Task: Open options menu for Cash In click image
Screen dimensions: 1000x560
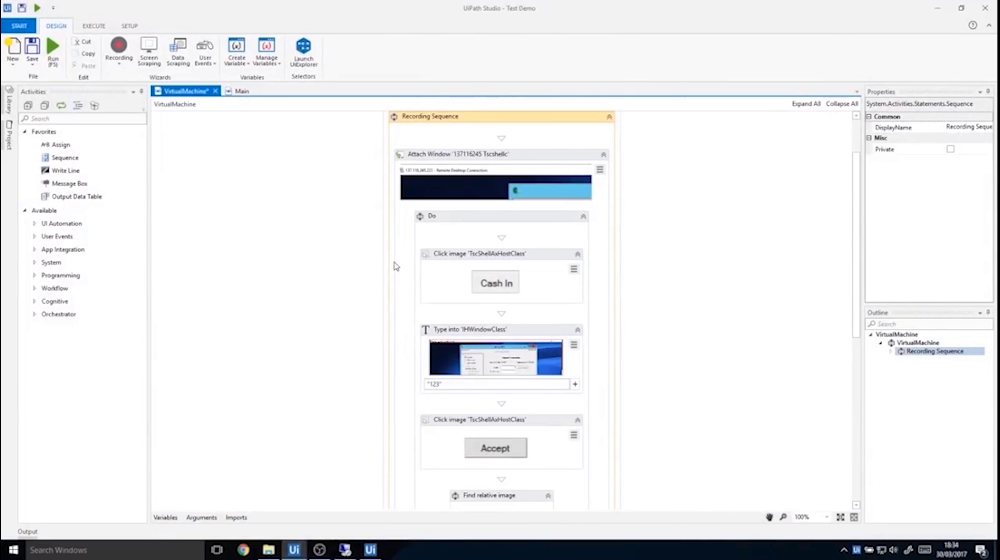Action: click(x=574, y=269)
